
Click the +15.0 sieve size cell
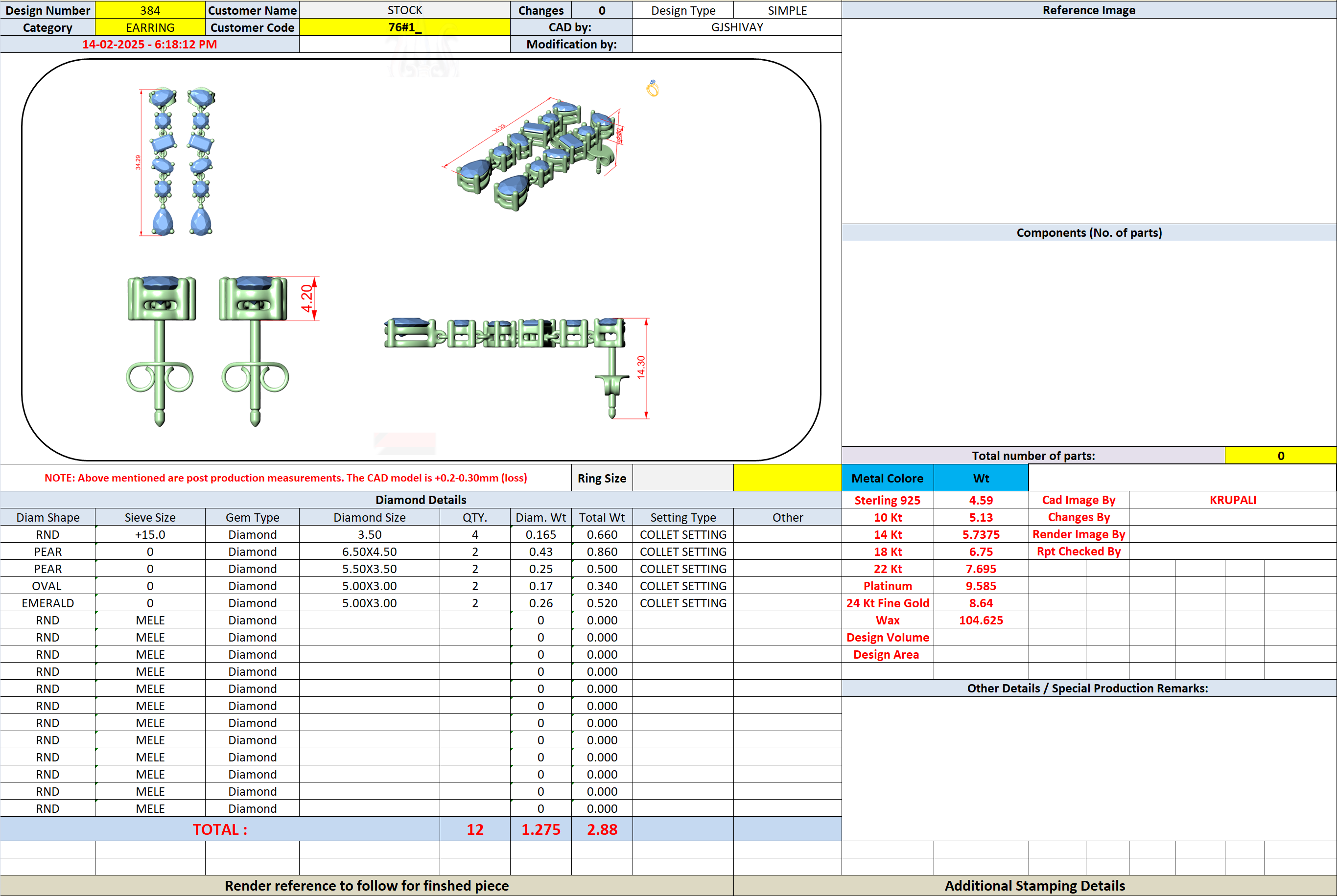[150, 534]
